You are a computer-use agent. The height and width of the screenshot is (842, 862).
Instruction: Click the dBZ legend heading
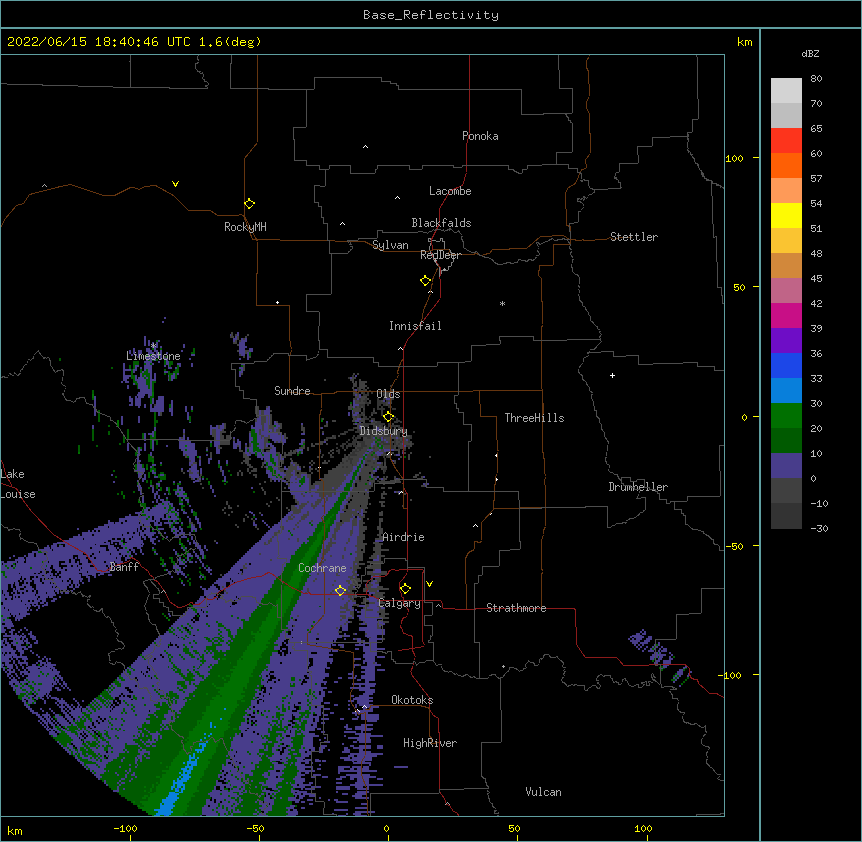tap(810, 53)
